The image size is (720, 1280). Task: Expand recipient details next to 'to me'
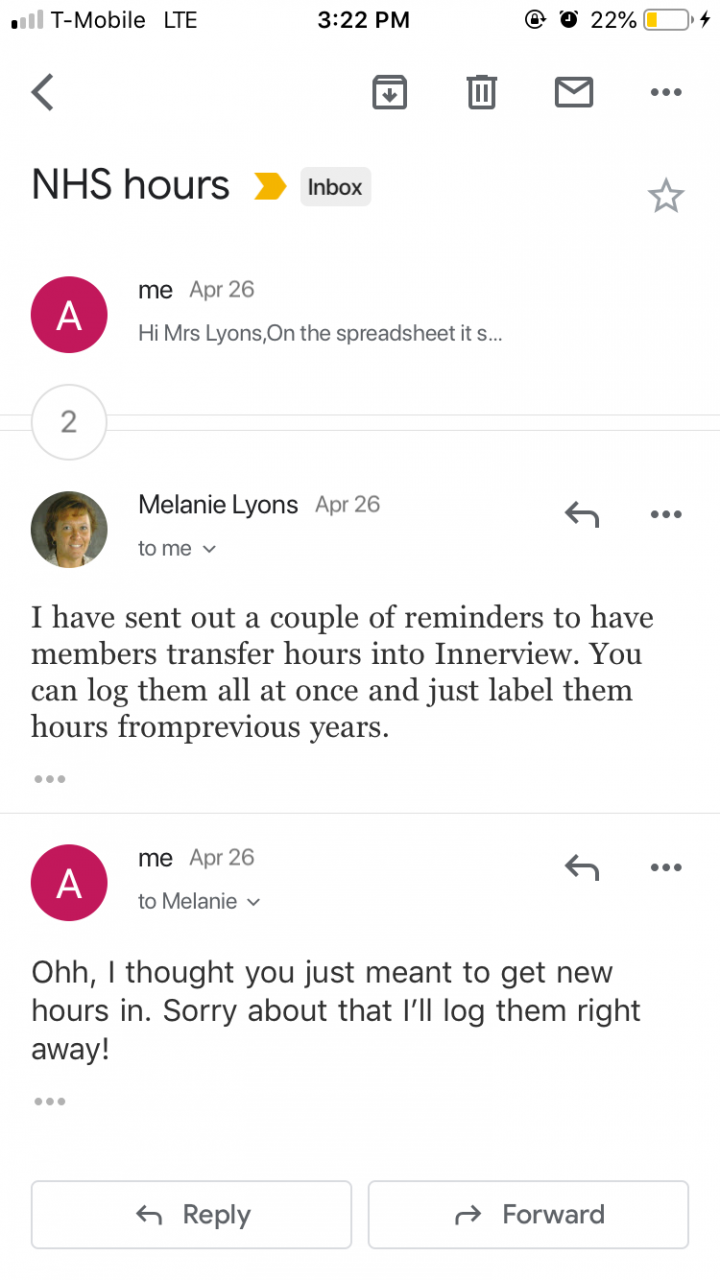[x=209, y=549]
